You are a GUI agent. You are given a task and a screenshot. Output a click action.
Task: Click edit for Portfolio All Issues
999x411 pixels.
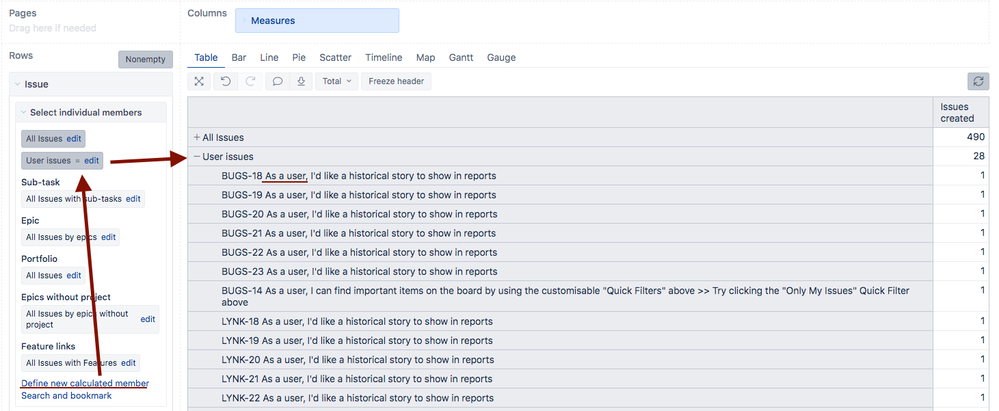[x=74, y=275]
